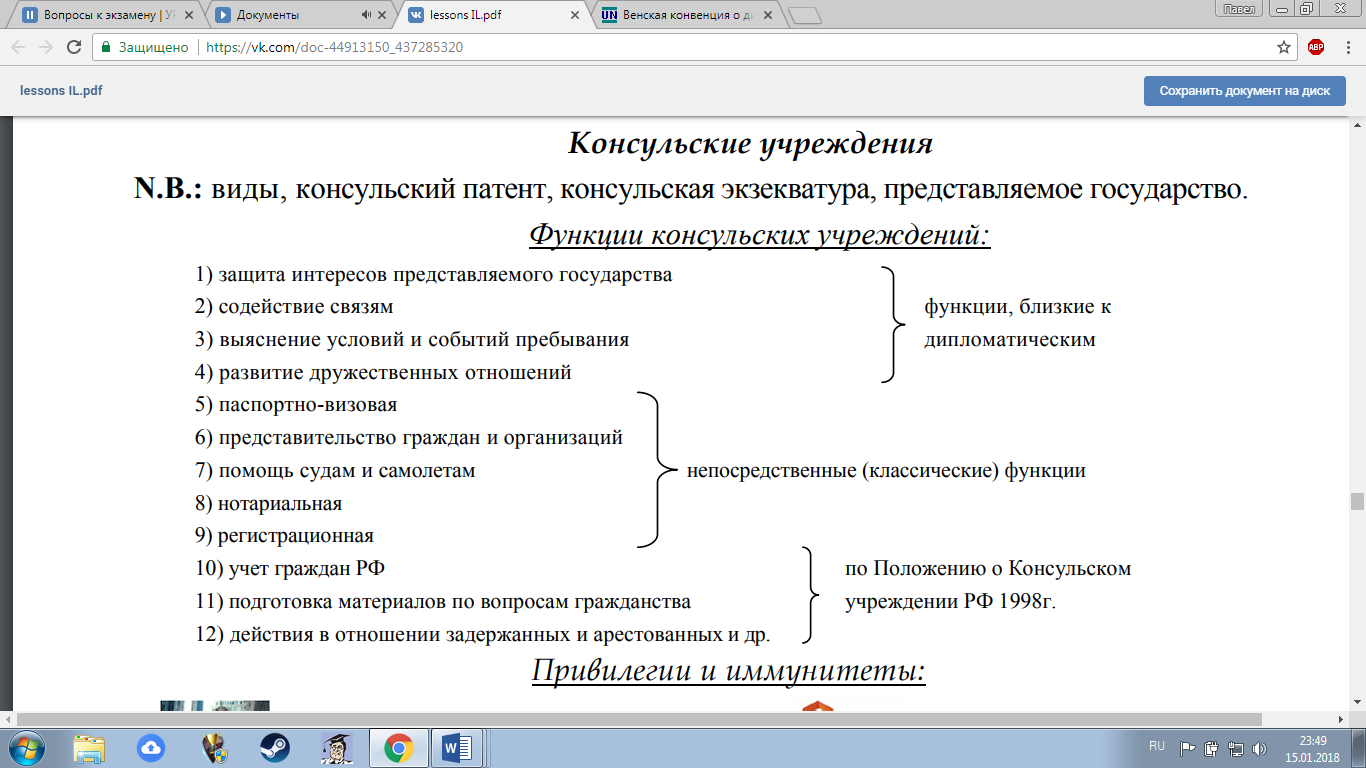Click the heading Привилегии и иммунитеты:

tap(729, 669)
